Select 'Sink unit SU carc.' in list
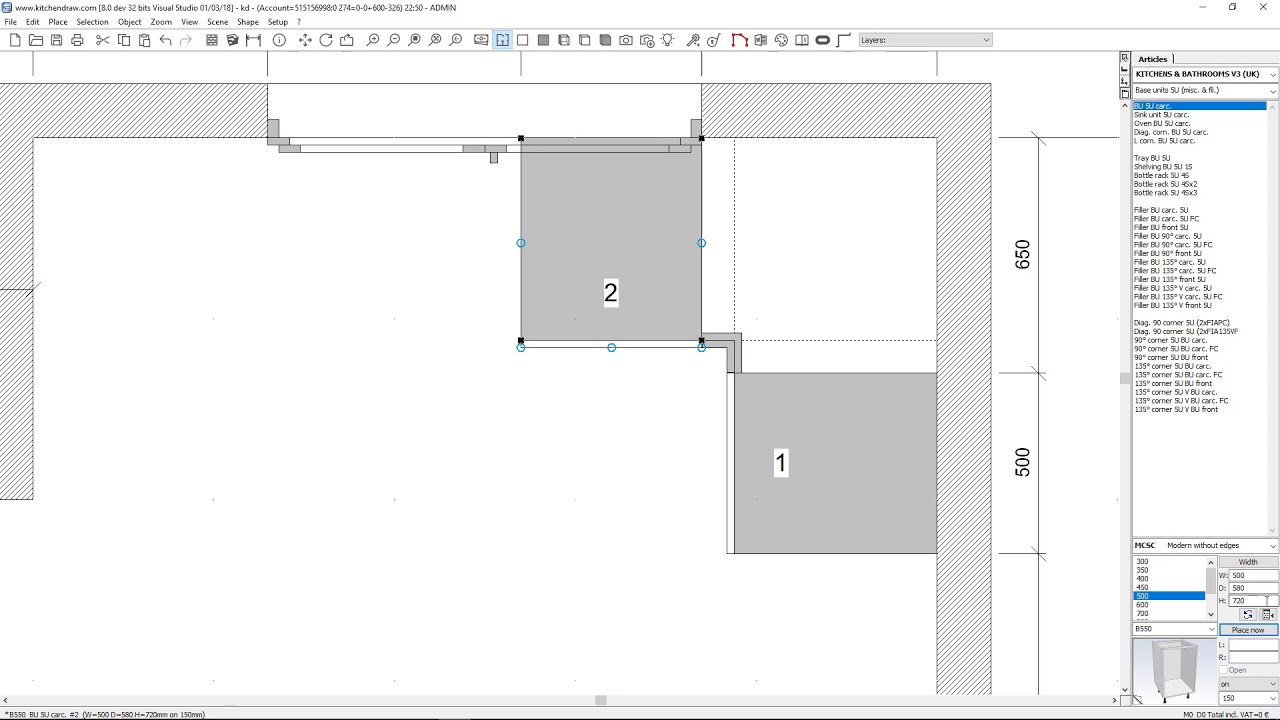 click(1162, 115)
